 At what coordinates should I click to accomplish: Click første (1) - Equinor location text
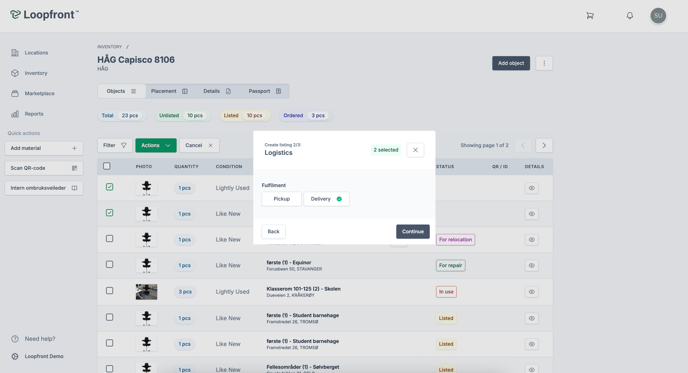click(x=289, y=262)
